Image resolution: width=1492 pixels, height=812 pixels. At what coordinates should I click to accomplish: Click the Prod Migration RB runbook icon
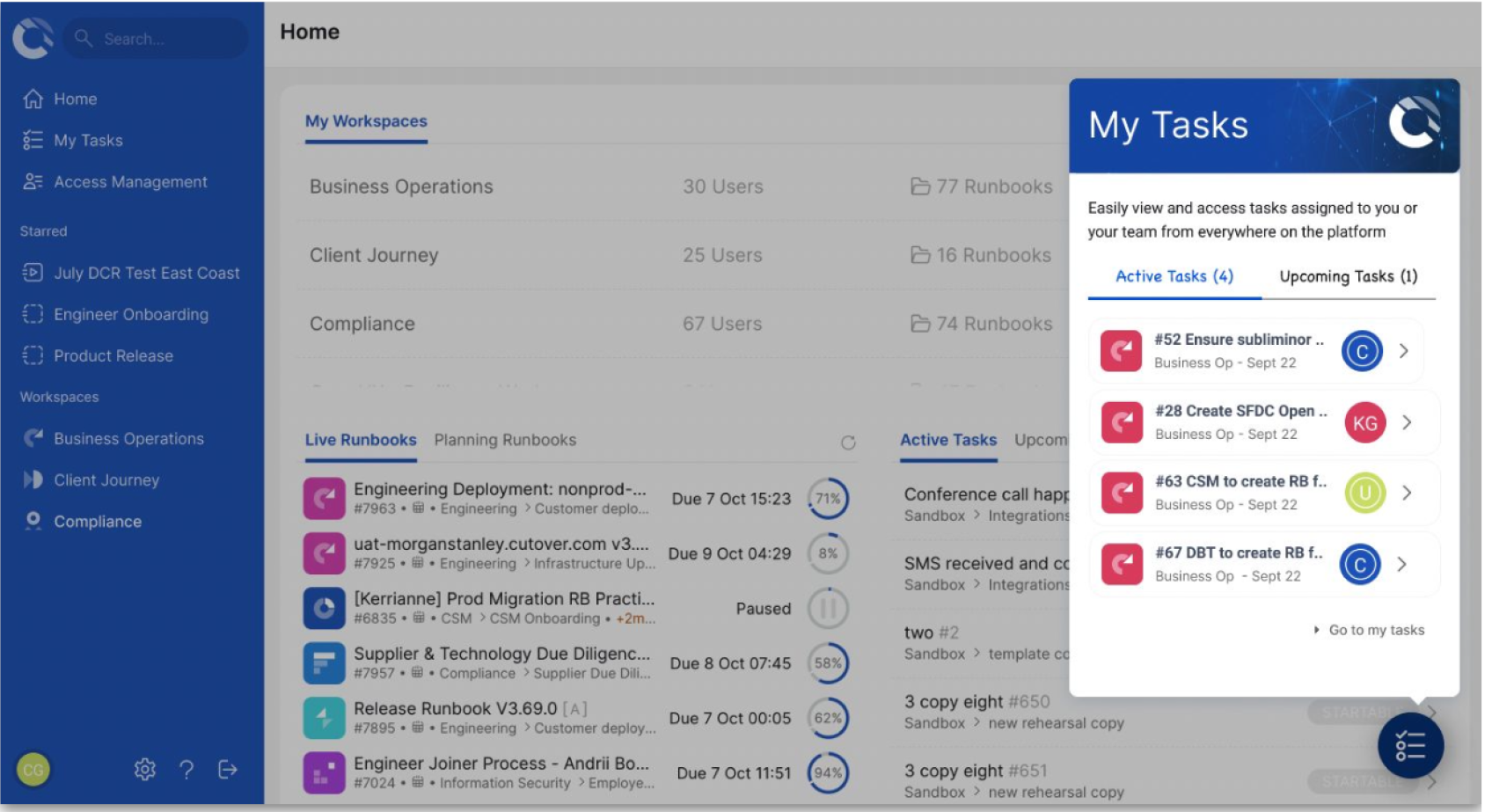324,608
